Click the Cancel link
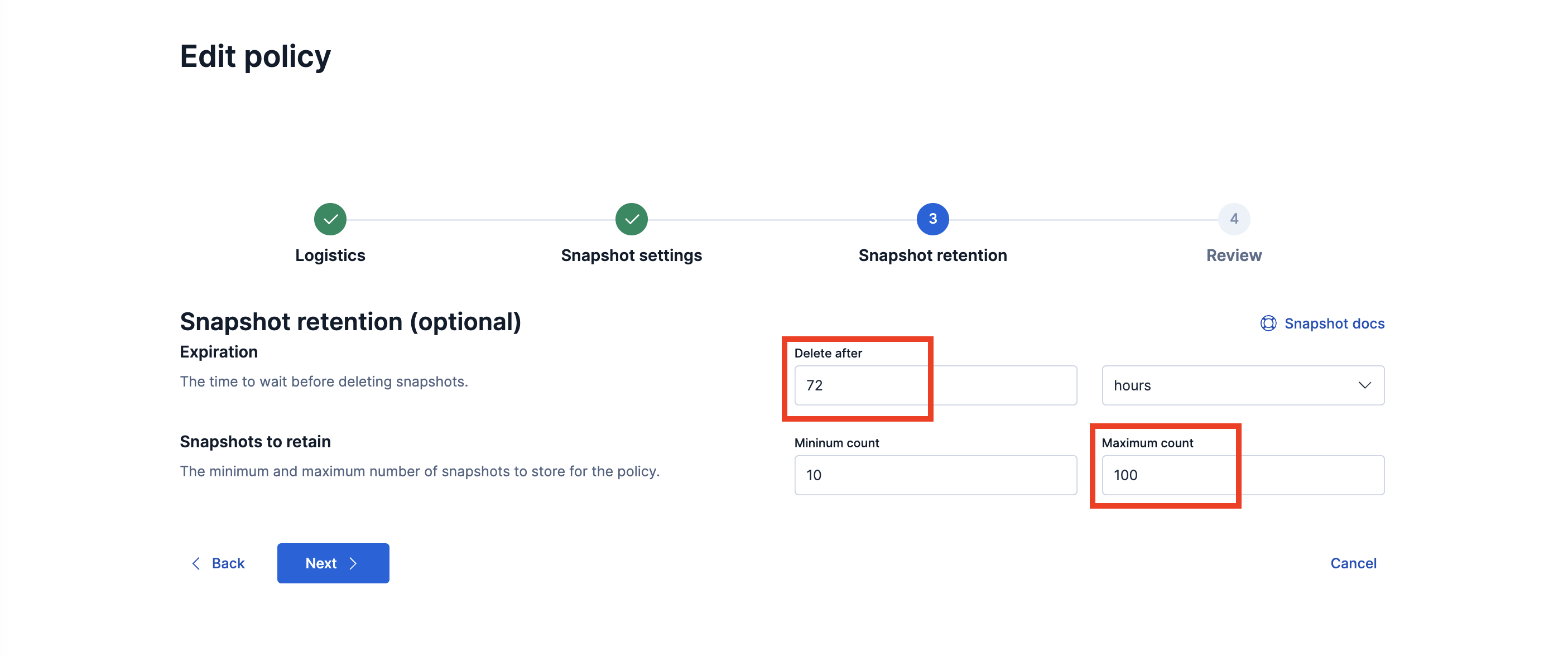Image resolution: width=1568 pixels, height=657 pixels. 1353,563
